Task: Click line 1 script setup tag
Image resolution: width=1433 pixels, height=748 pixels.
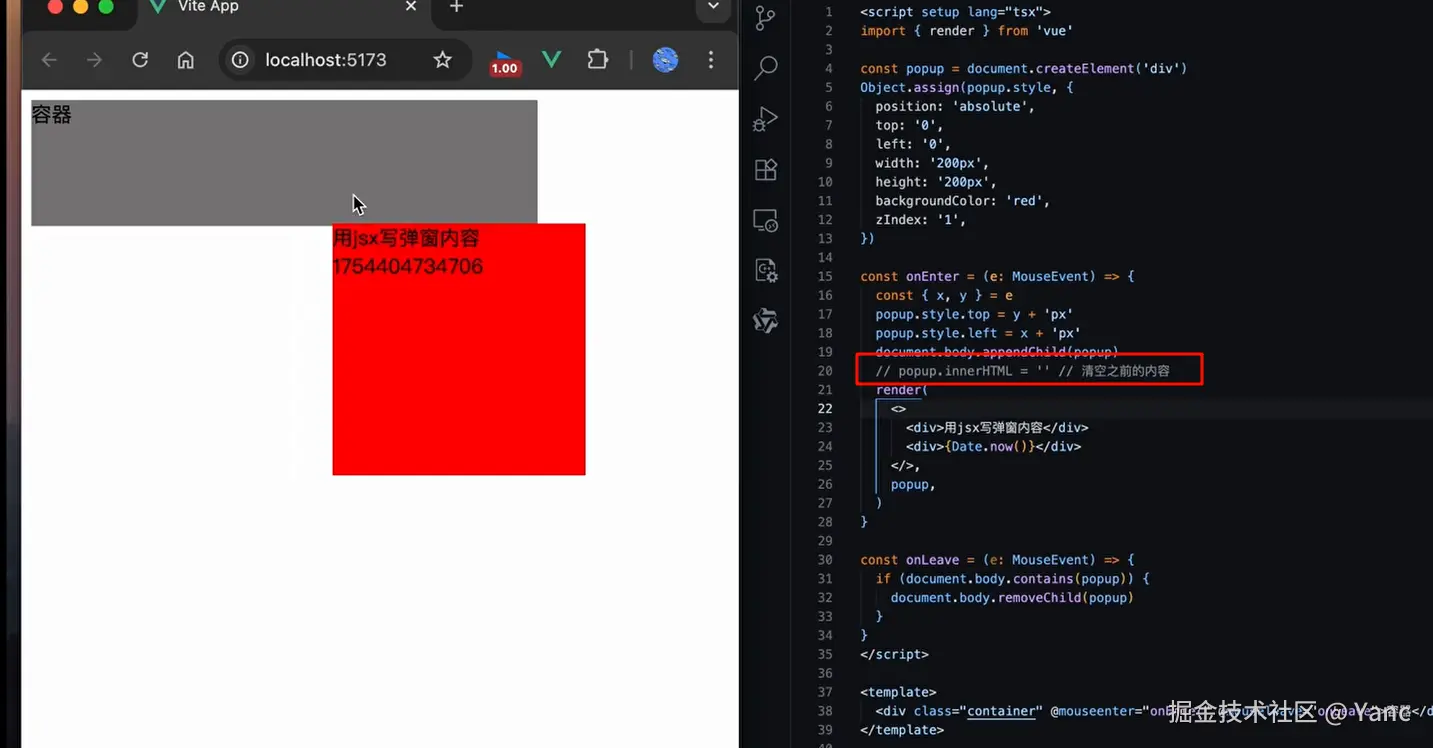Action: [955, 12]
